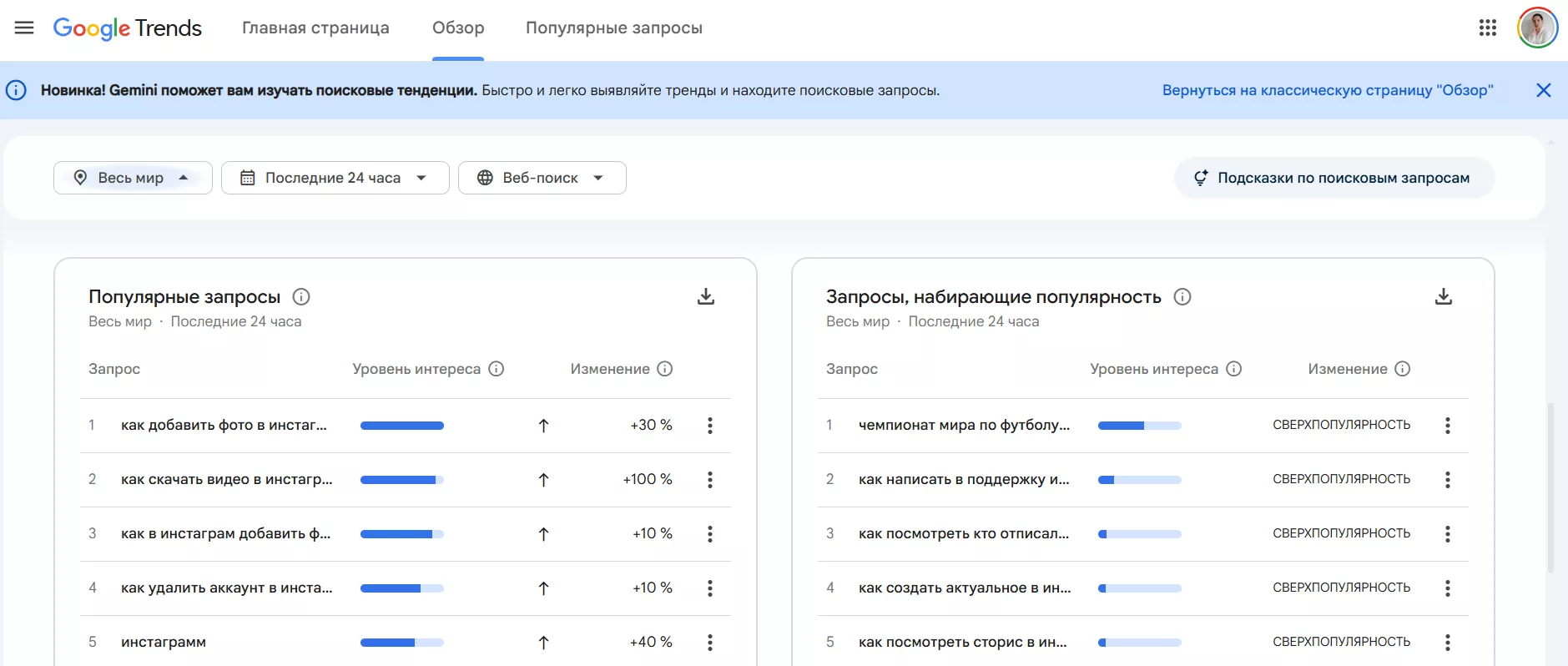This screenshot has width=1568, height=666.
Task: Open the Google apps grid
Action: [1487, 28]
